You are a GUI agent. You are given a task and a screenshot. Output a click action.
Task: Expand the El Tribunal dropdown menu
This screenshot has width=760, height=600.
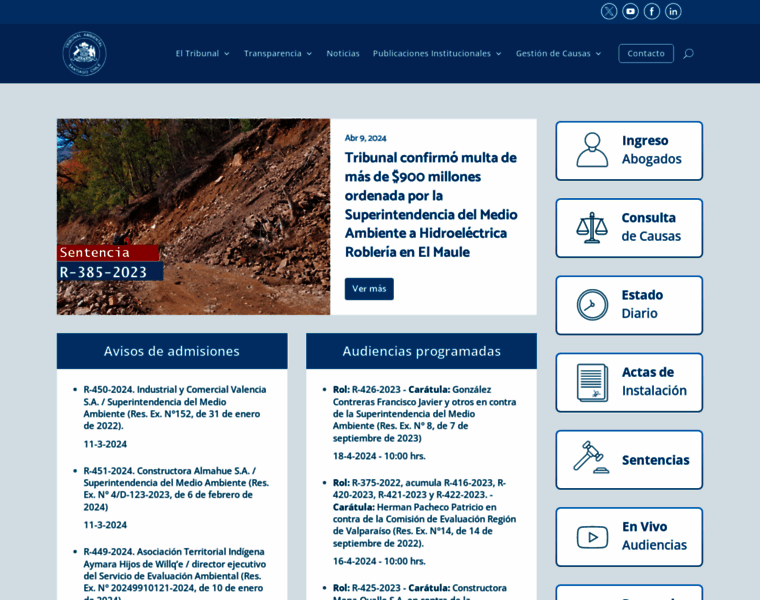(202, 53)
